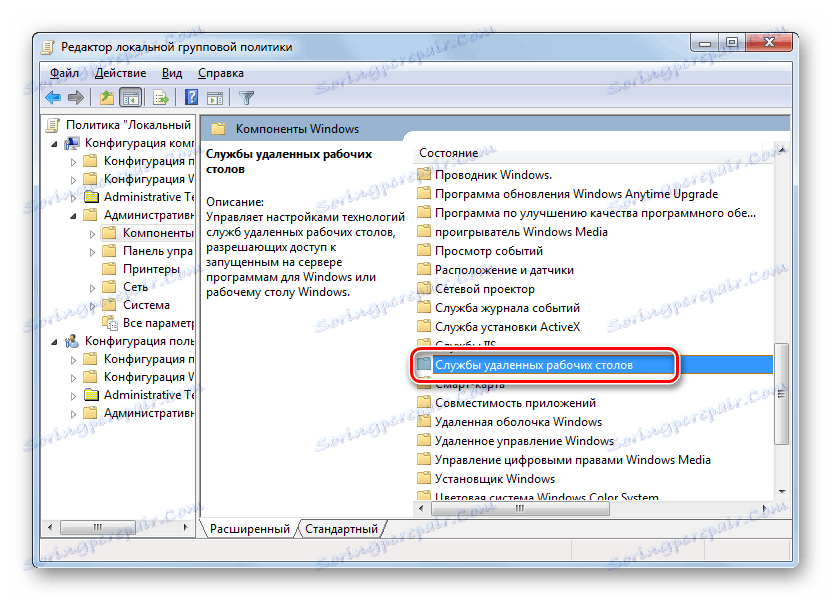Expand the Сеть tree node arrow
Screen dimensions: 832x601
92,288
